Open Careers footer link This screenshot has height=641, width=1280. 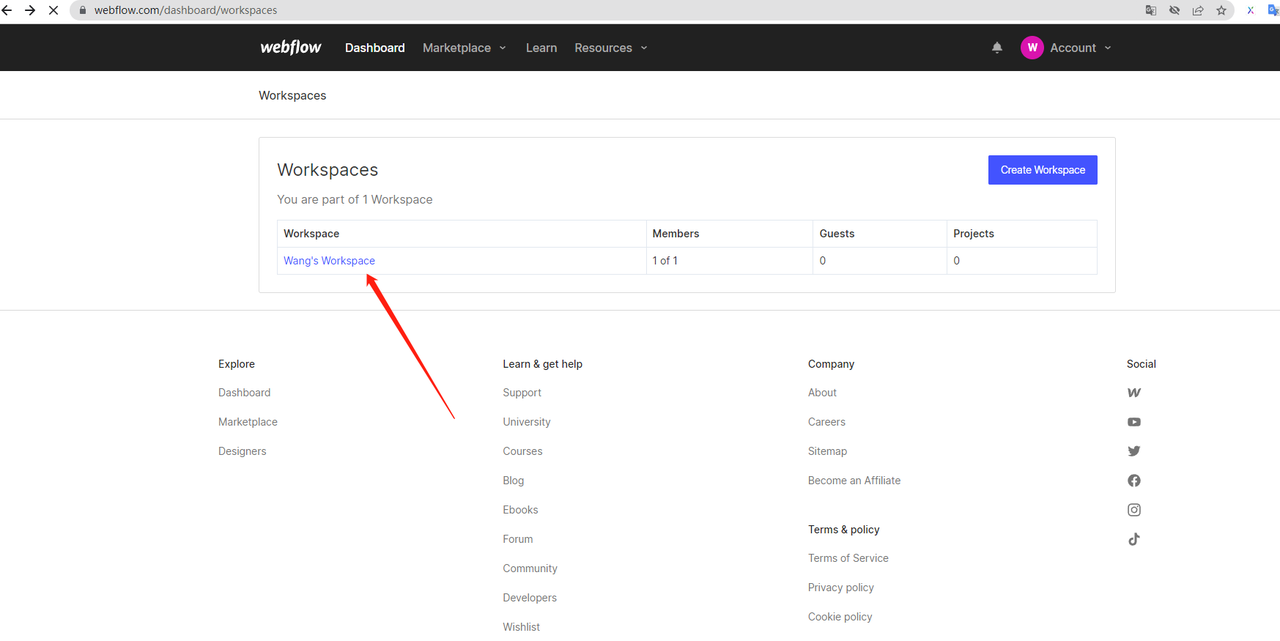827,422
